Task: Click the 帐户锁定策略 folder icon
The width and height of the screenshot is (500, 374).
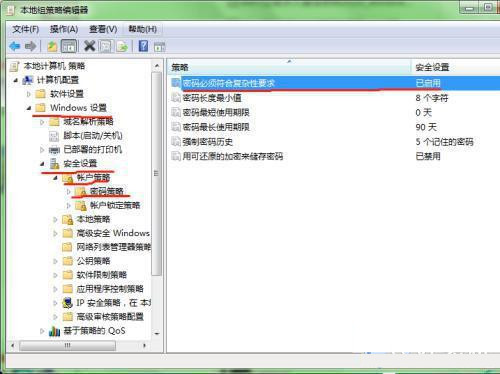Action: pyautogui.click(x=81, y=205)
